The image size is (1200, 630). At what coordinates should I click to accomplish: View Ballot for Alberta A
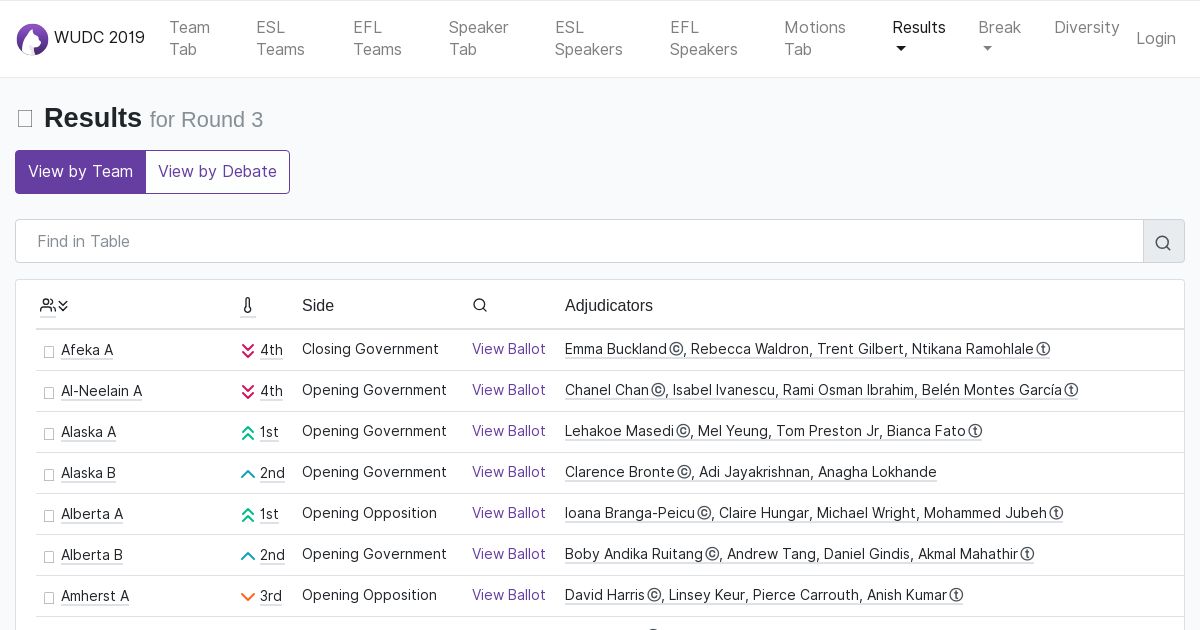(x=509, y=513)
